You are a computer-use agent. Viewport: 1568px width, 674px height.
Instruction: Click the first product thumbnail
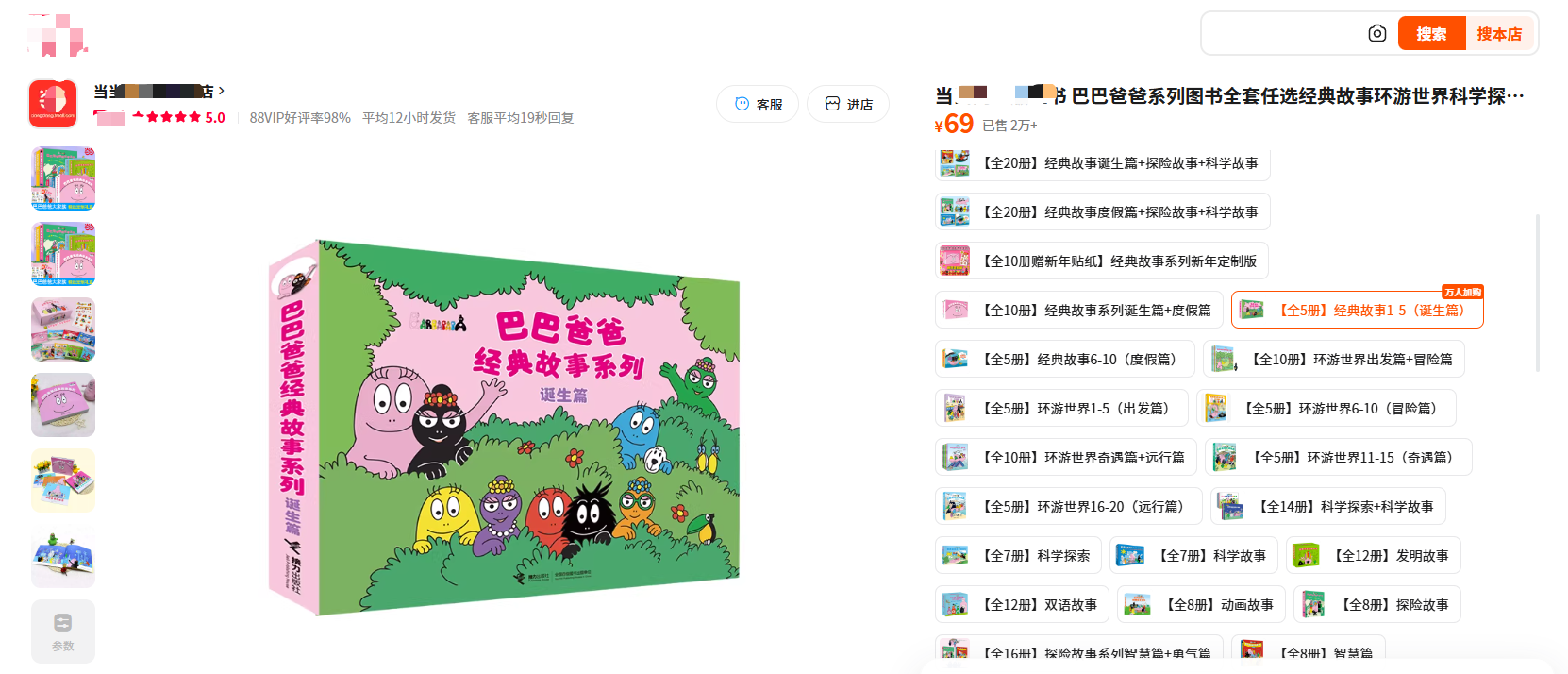coord(63,178)
